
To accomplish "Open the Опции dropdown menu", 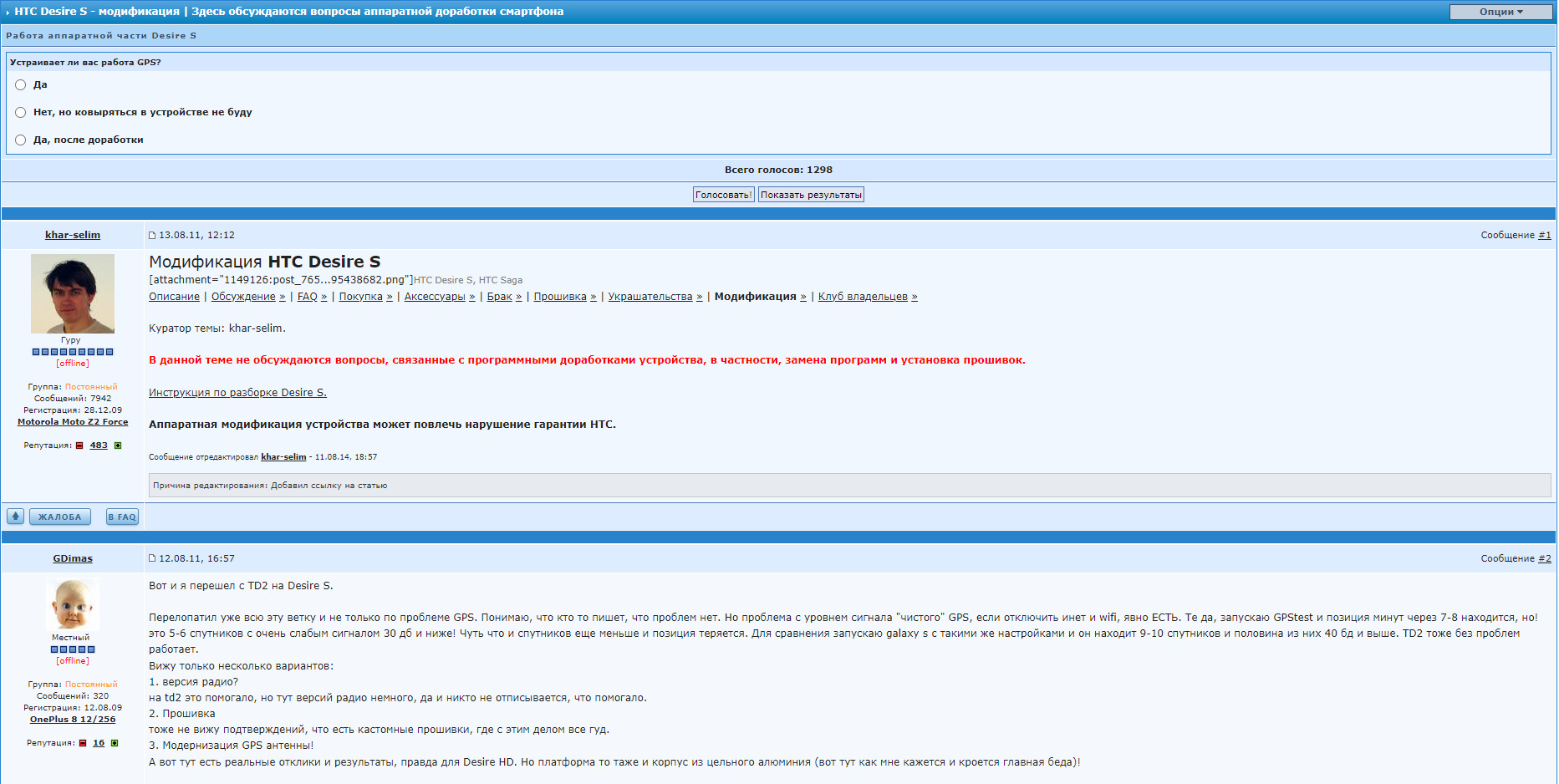I will pyautogui.click(x=1500, y=12).
